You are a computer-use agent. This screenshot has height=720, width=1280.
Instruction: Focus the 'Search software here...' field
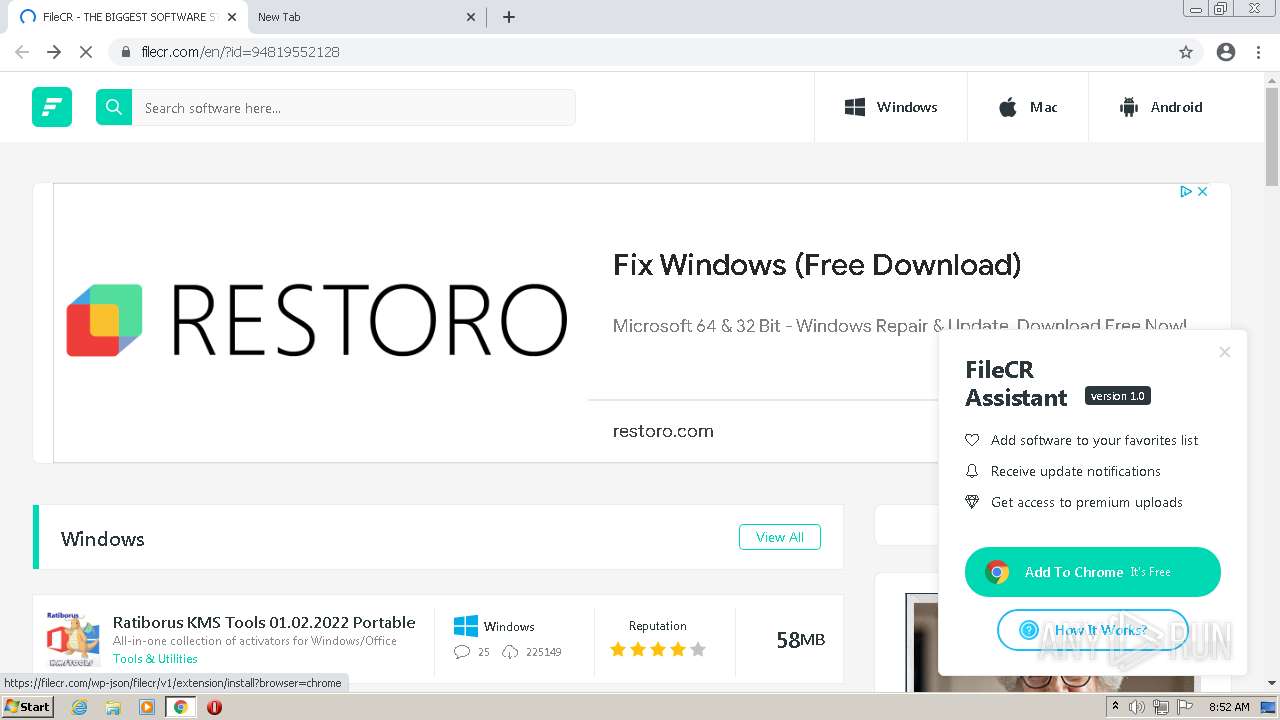click(x=354, y=107)
